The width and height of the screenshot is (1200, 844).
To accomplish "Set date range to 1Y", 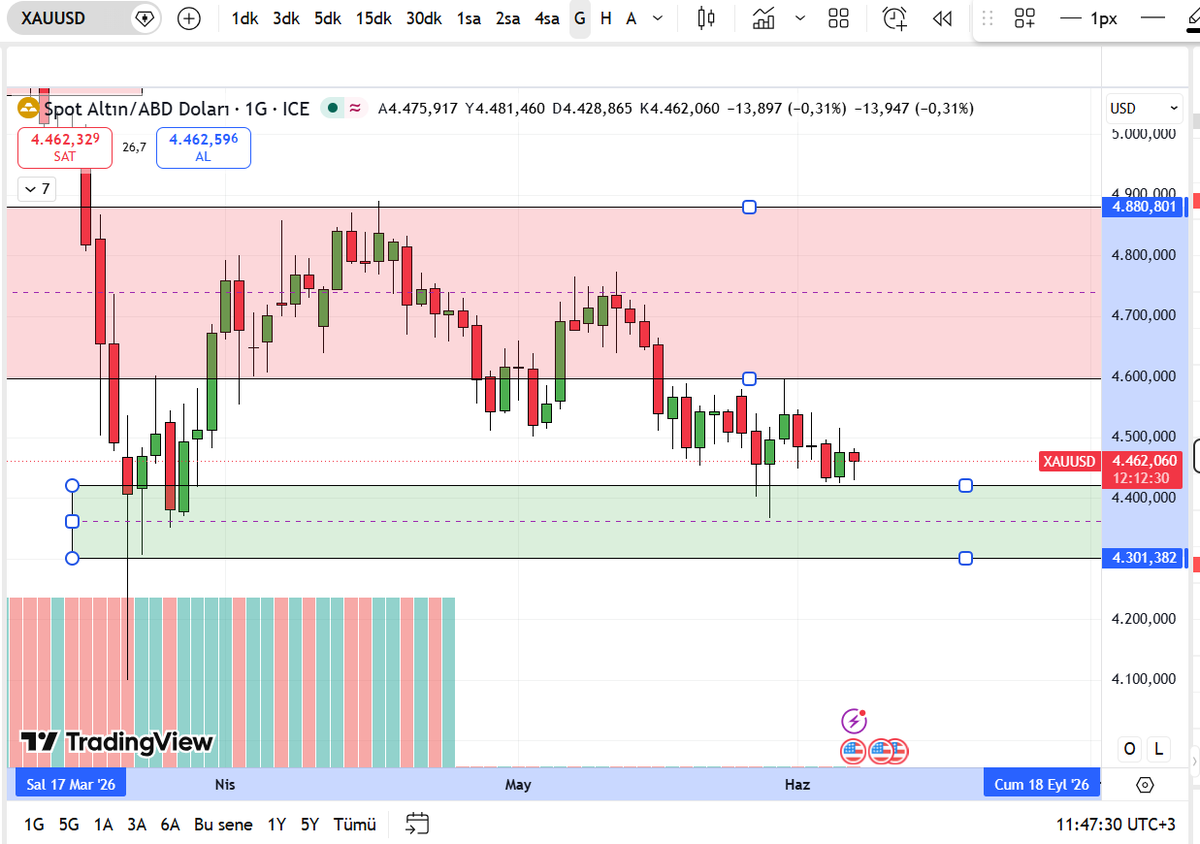I will pyautogui.click(x=277, y=825).
